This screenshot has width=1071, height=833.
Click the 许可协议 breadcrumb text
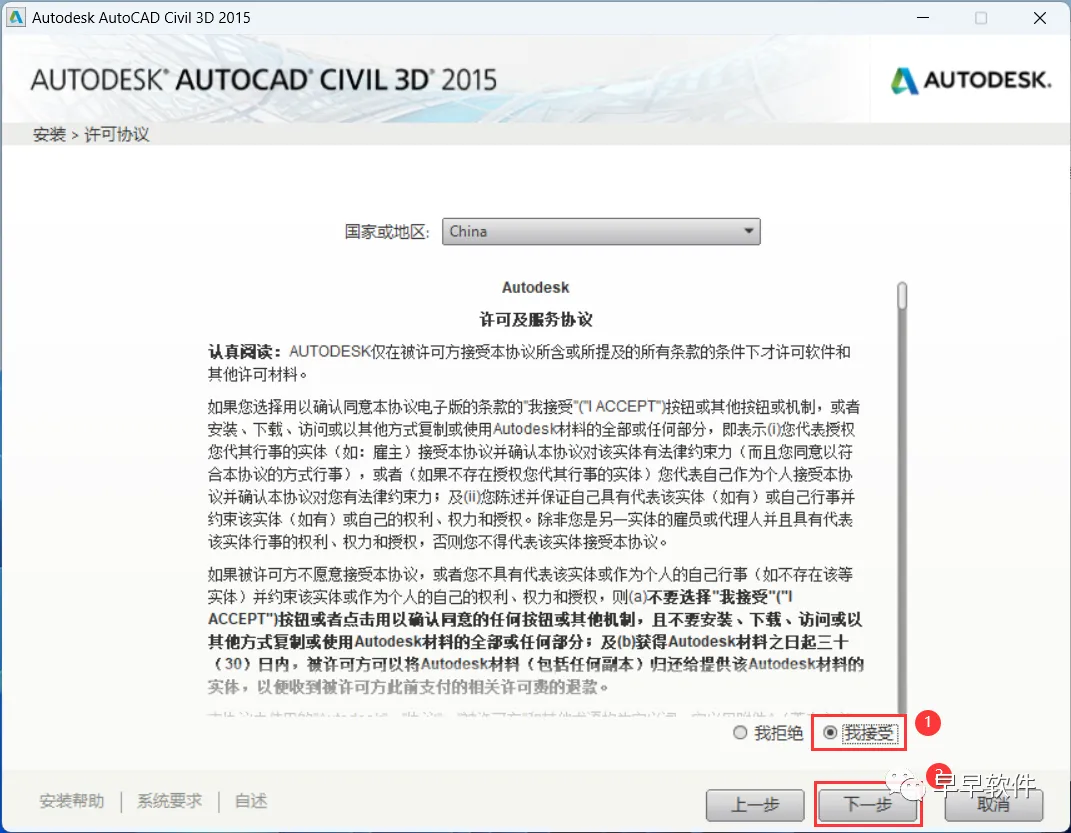point(117,135)
